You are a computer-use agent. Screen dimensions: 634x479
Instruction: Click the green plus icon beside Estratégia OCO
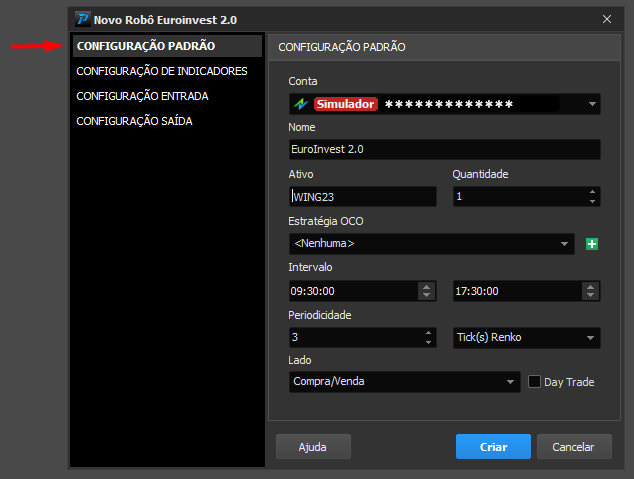(x=592, y=244)
